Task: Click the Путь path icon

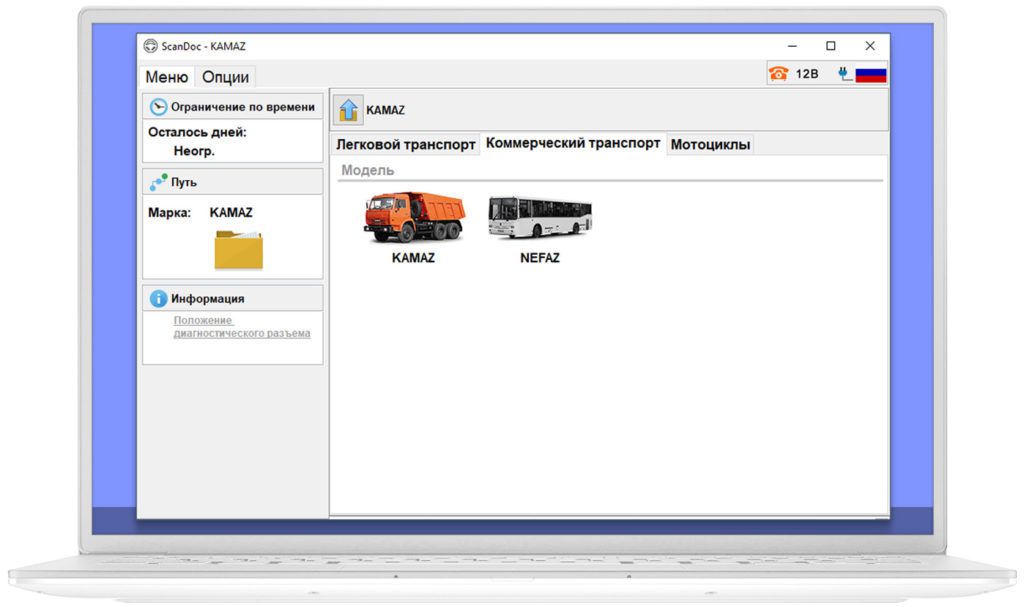Action: [x=157, y=183]
